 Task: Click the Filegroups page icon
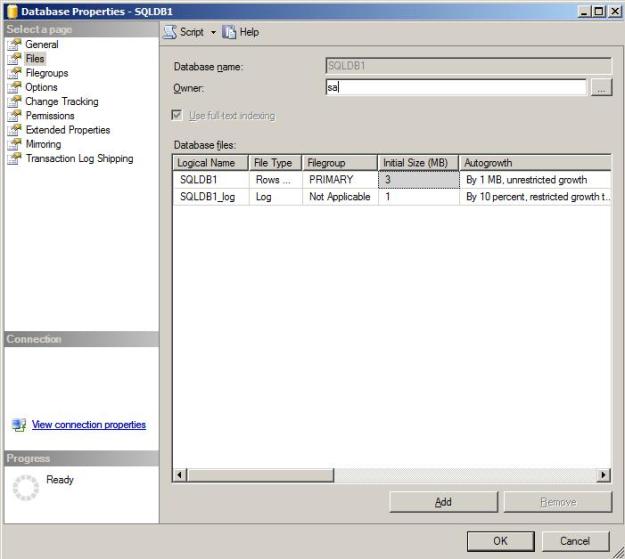(14, 73)
